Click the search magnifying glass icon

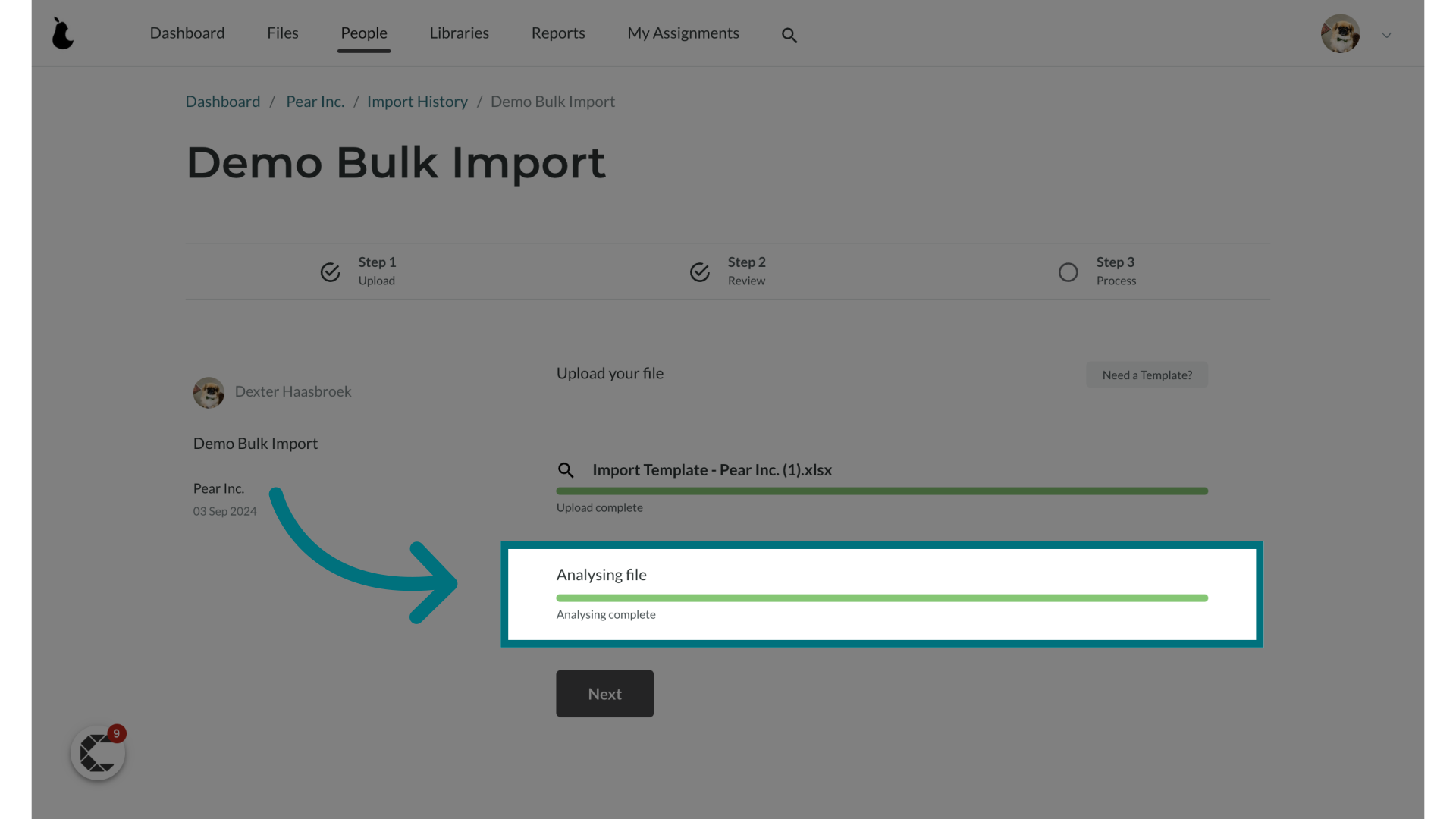[790, 35]
